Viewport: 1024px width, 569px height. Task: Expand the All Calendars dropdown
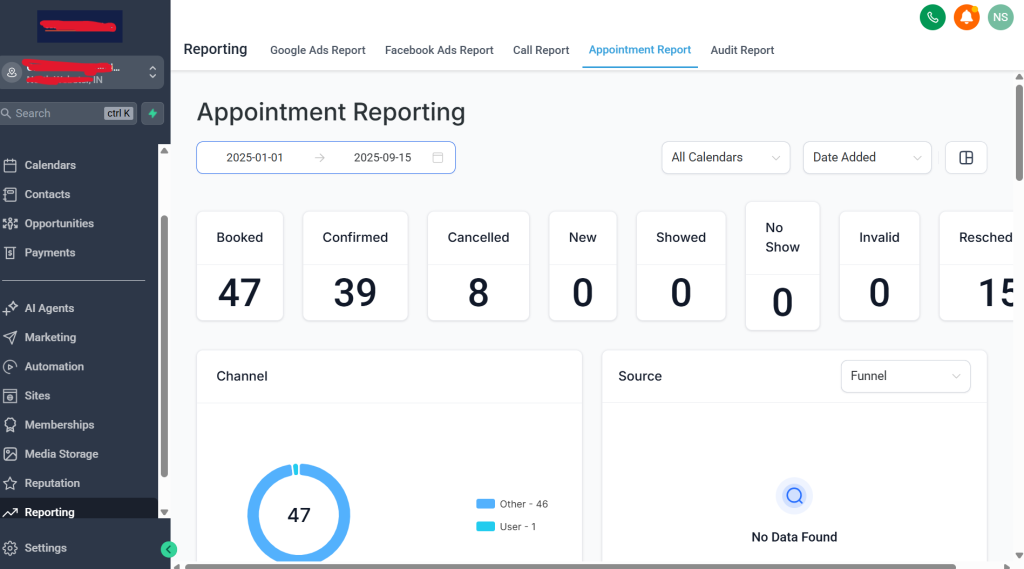tap(725, 158)
